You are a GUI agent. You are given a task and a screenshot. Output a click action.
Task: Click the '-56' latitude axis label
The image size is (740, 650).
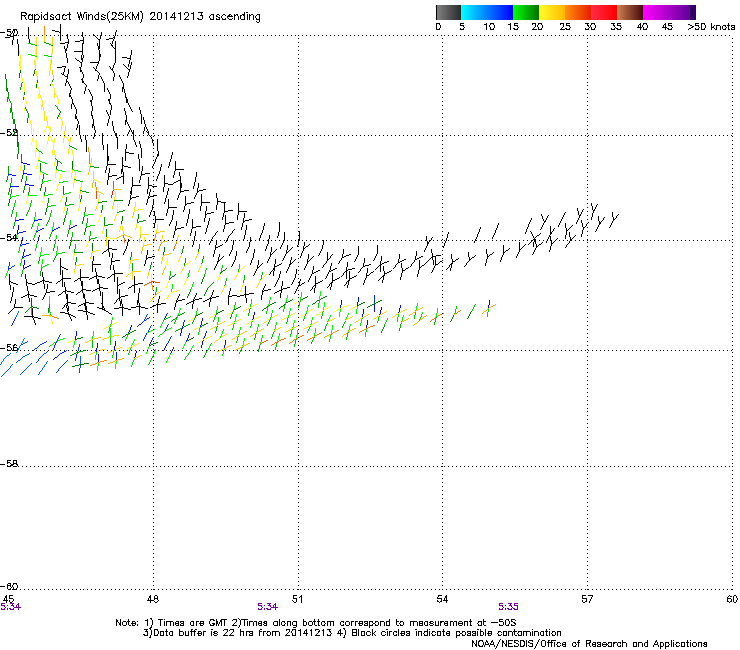9,348
